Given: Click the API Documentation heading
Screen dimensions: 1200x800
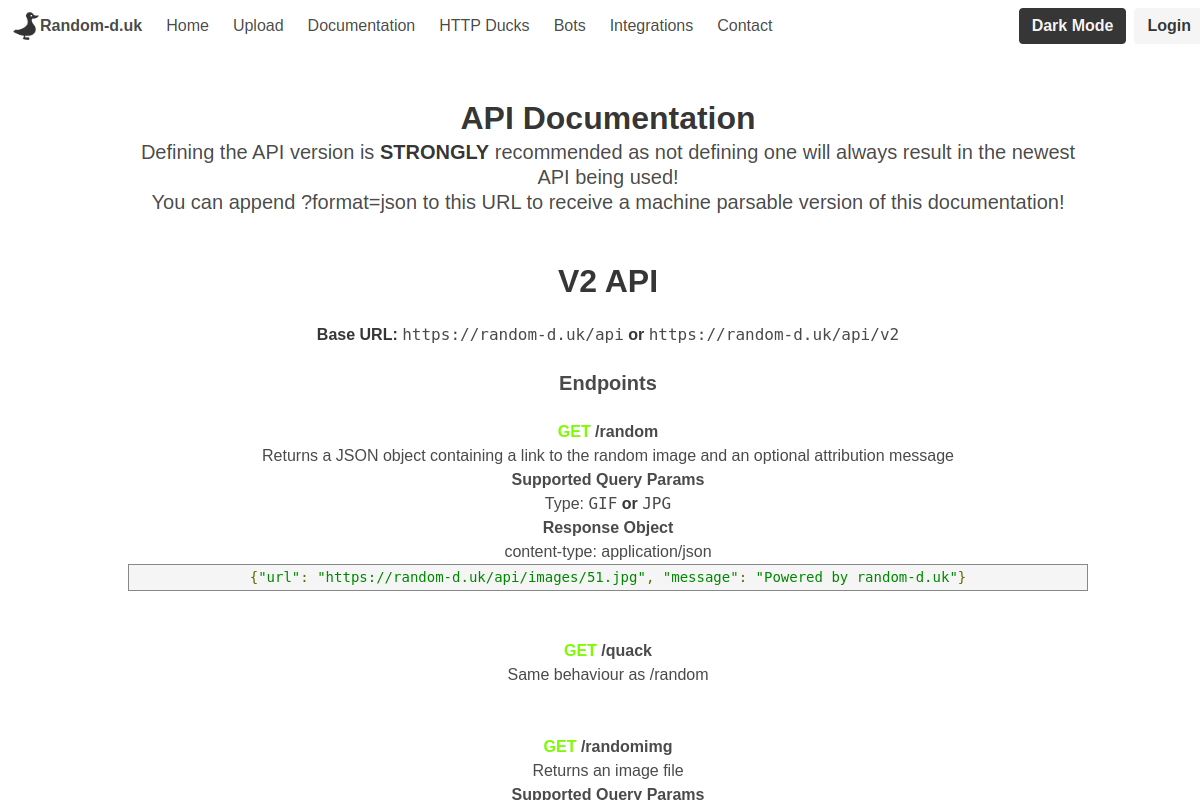Looking at the screenshot, I should click(x=608, y=118).
